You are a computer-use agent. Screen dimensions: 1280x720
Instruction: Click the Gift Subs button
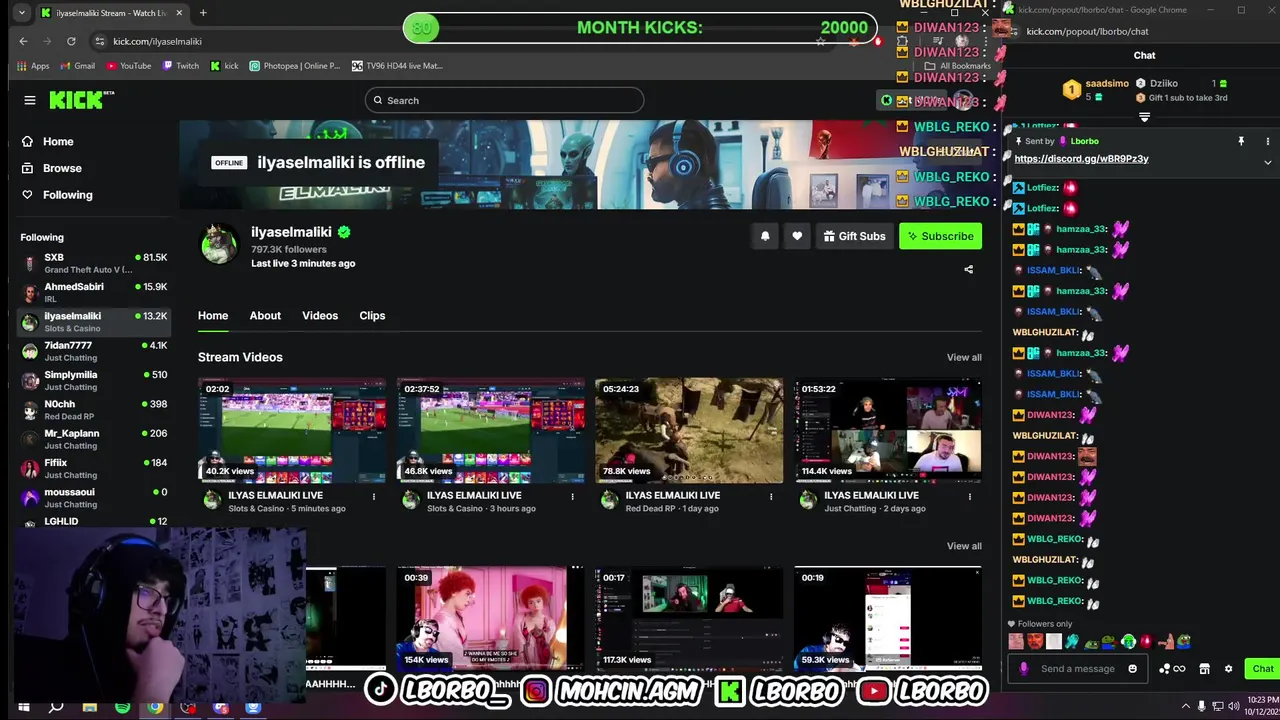(x=854, y=236)
